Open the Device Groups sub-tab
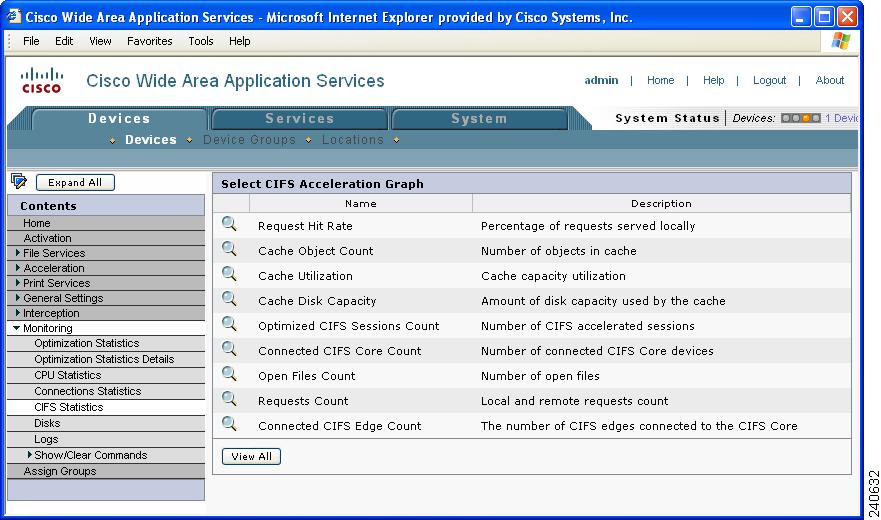Image resolution: width=881 pixels, height=520 pixels. tap(249, 139)
